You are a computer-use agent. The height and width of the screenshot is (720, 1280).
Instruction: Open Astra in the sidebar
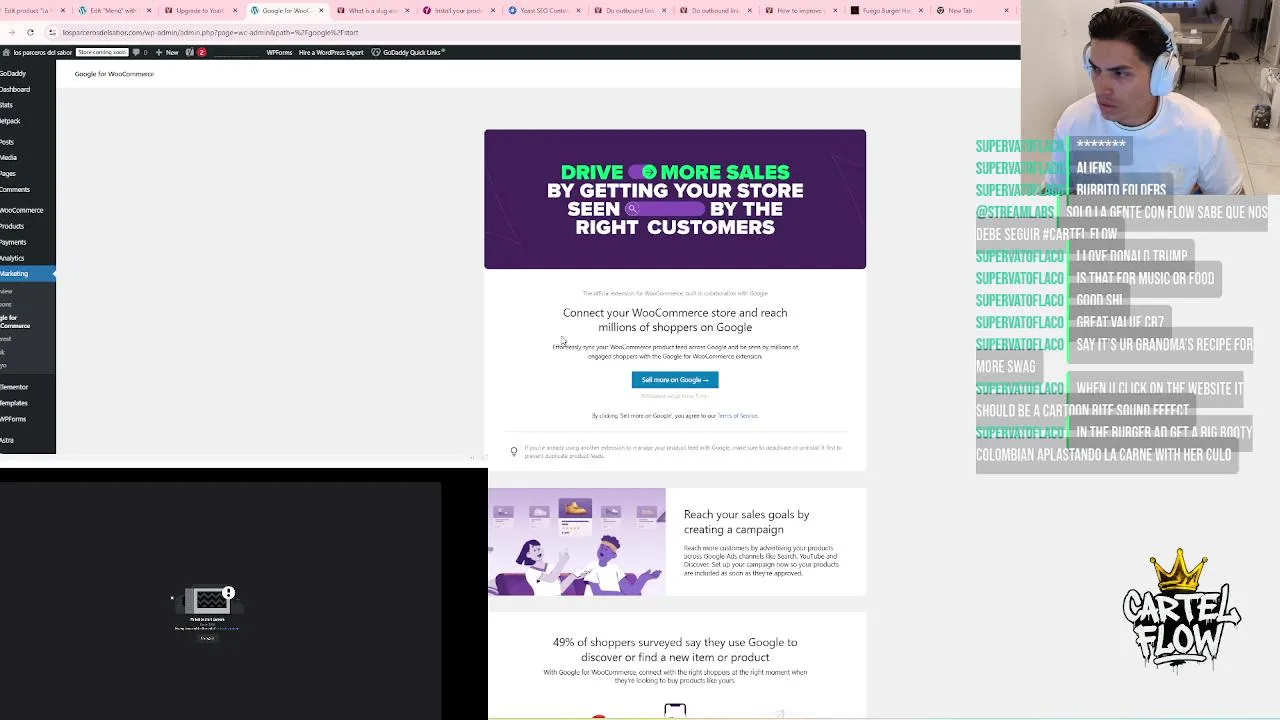[x=27, y=440]
